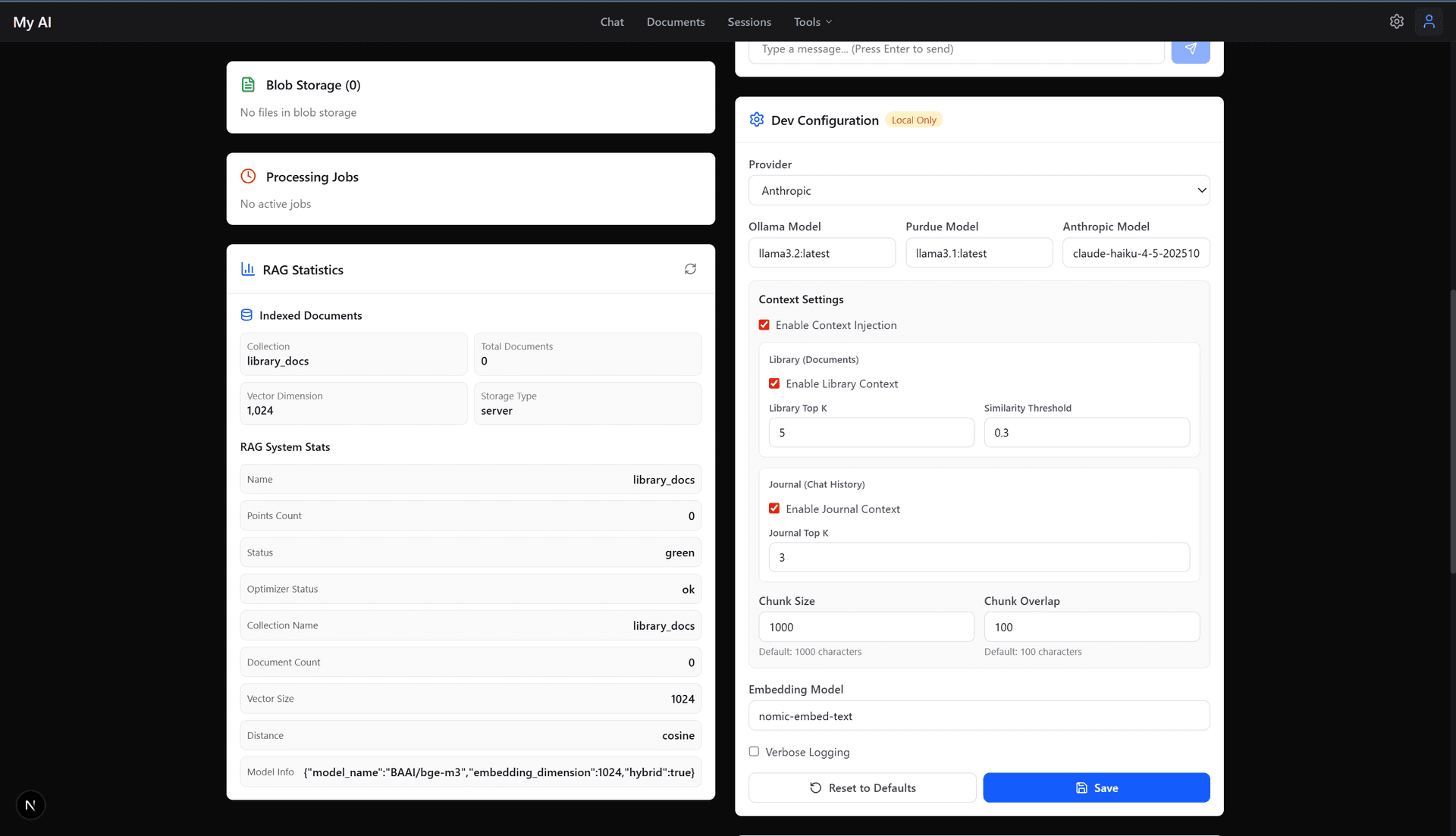Click the send message paper plane icon

1191,49
